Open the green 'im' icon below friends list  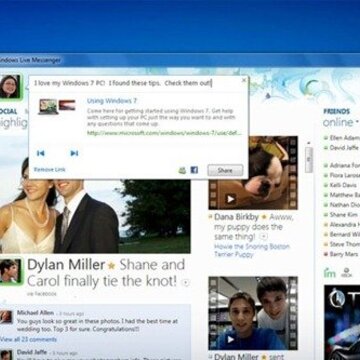(329, 273)
